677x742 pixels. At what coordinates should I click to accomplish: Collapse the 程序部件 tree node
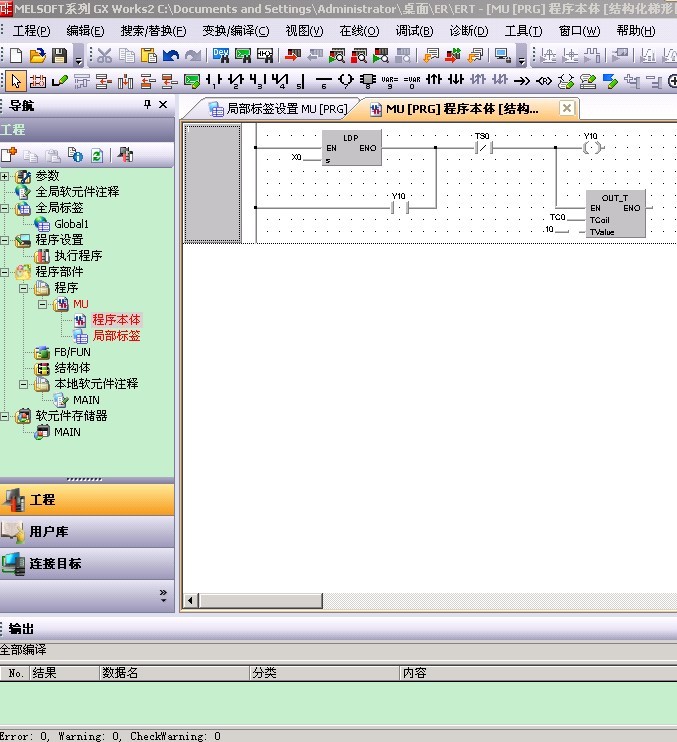click(x=5, y=272)
